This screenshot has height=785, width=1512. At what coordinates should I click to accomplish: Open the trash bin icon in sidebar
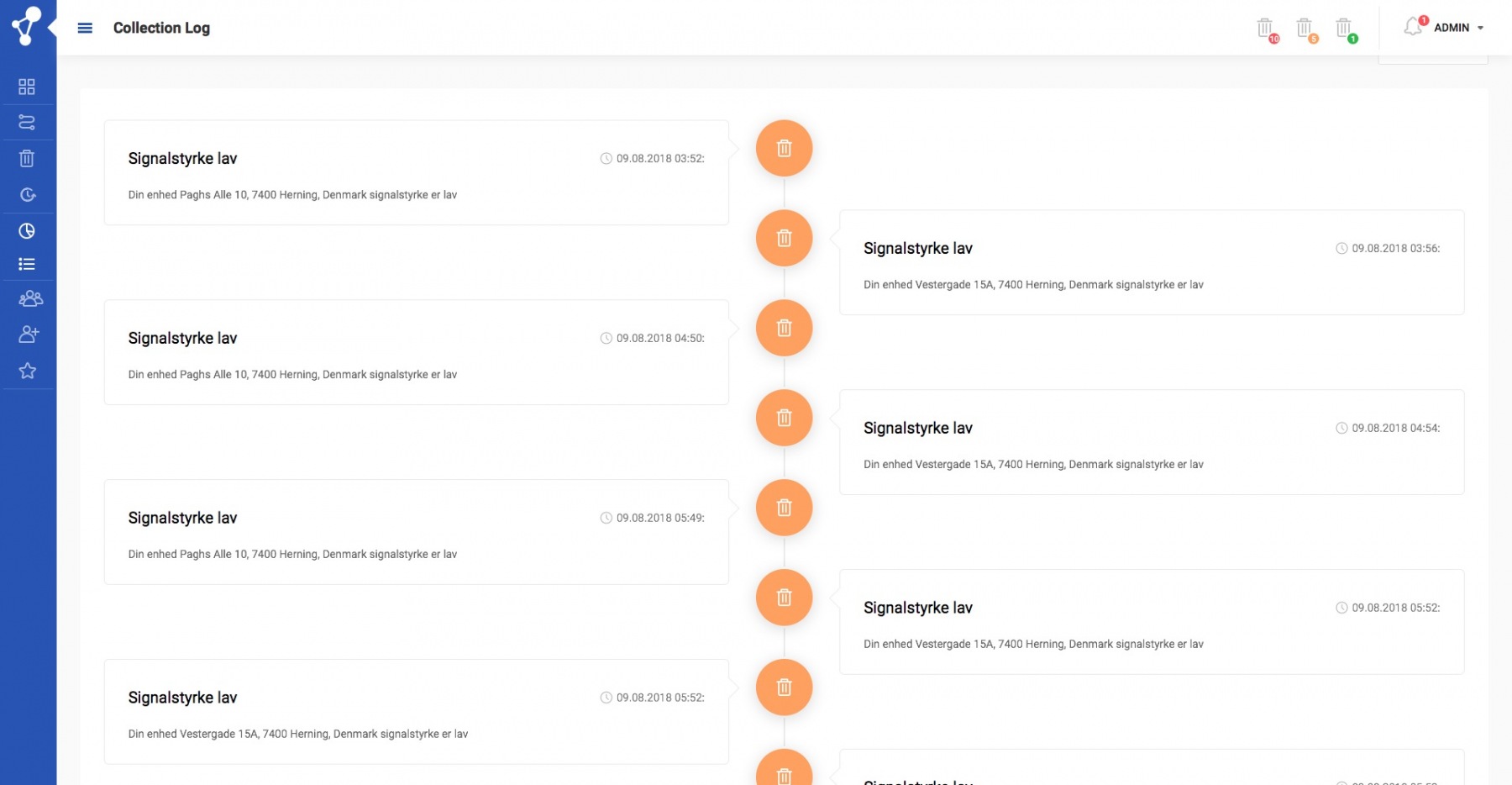click(x=27, y=158)
